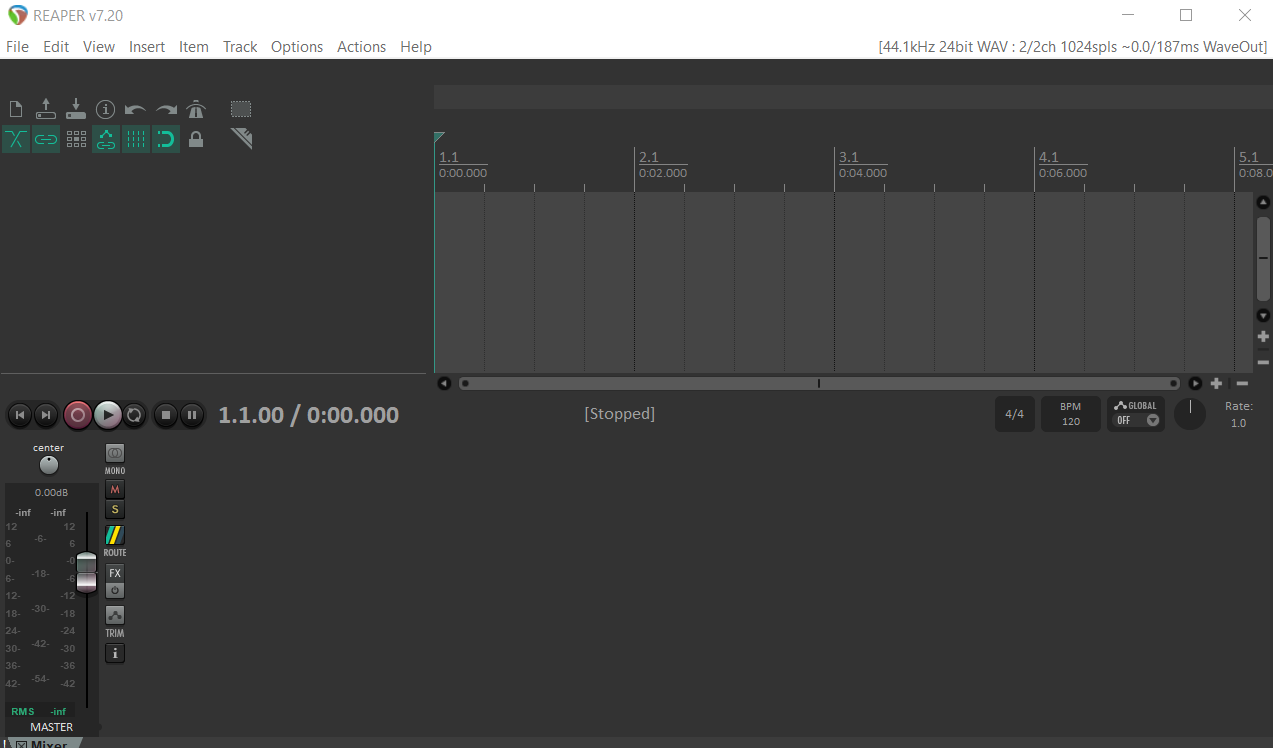Viewport: 1273px width, 748px height.
Task: Open the View menu
Action: (x=99, y=47)
